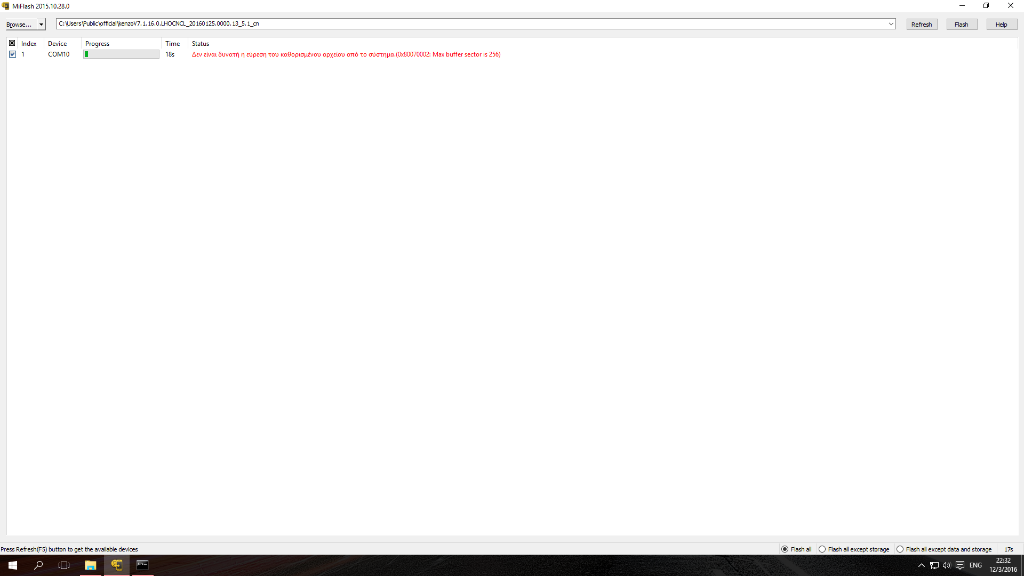Click the Index column header
The image size is (1024, 576).
point(29,44)
